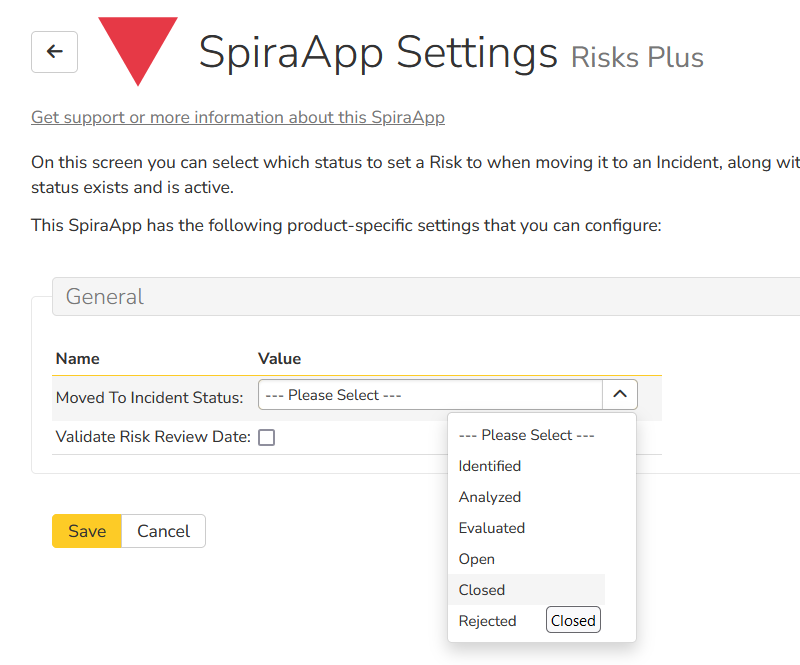Click the SpiraApp Settings page heading
Image resolution: width=800 pixels, height=665 pixels.
(378, 52)
